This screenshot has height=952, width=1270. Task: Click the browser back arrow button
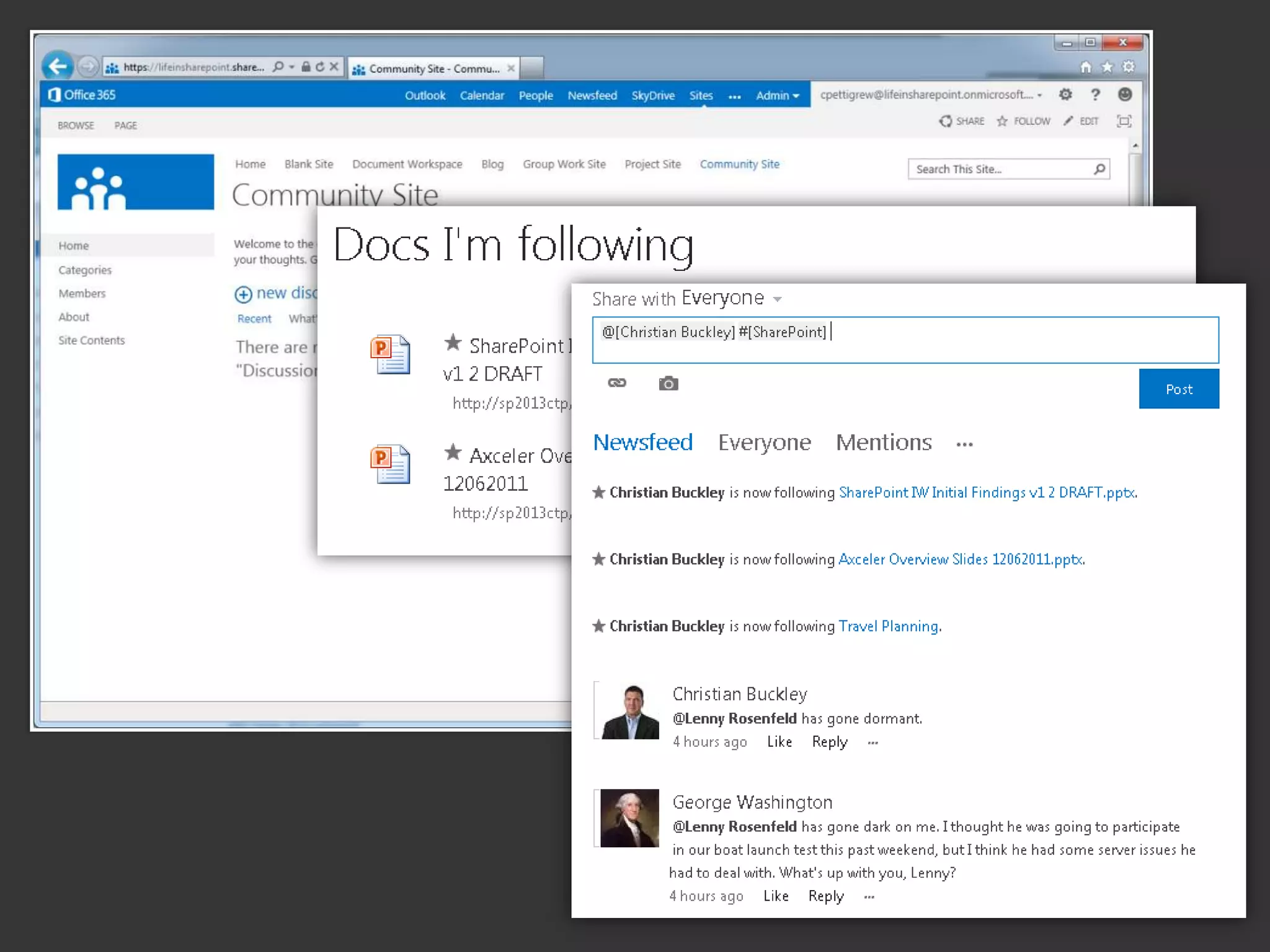tap(58, 66)
